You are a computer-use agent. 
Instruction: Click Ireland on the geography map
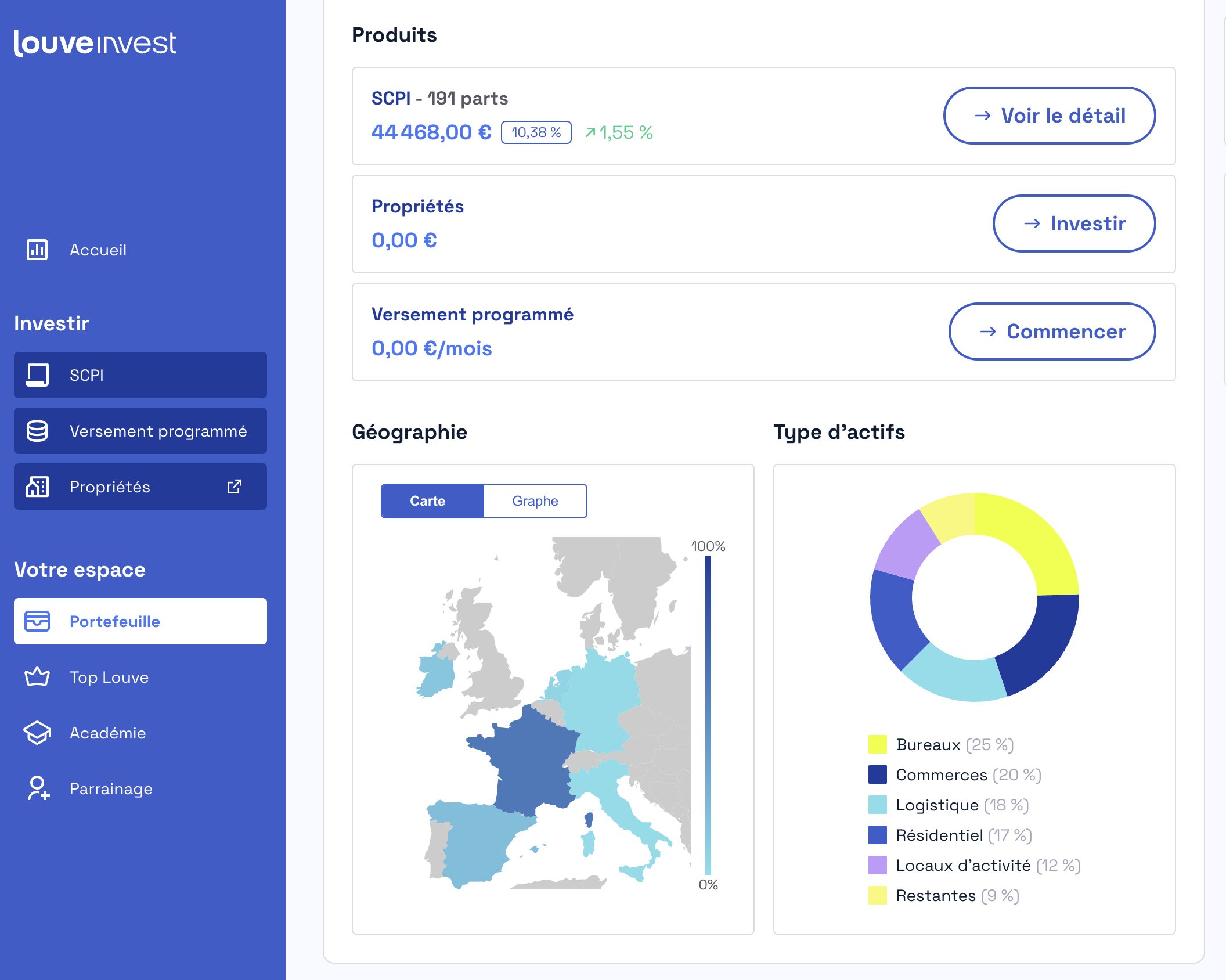click(437, 673)
